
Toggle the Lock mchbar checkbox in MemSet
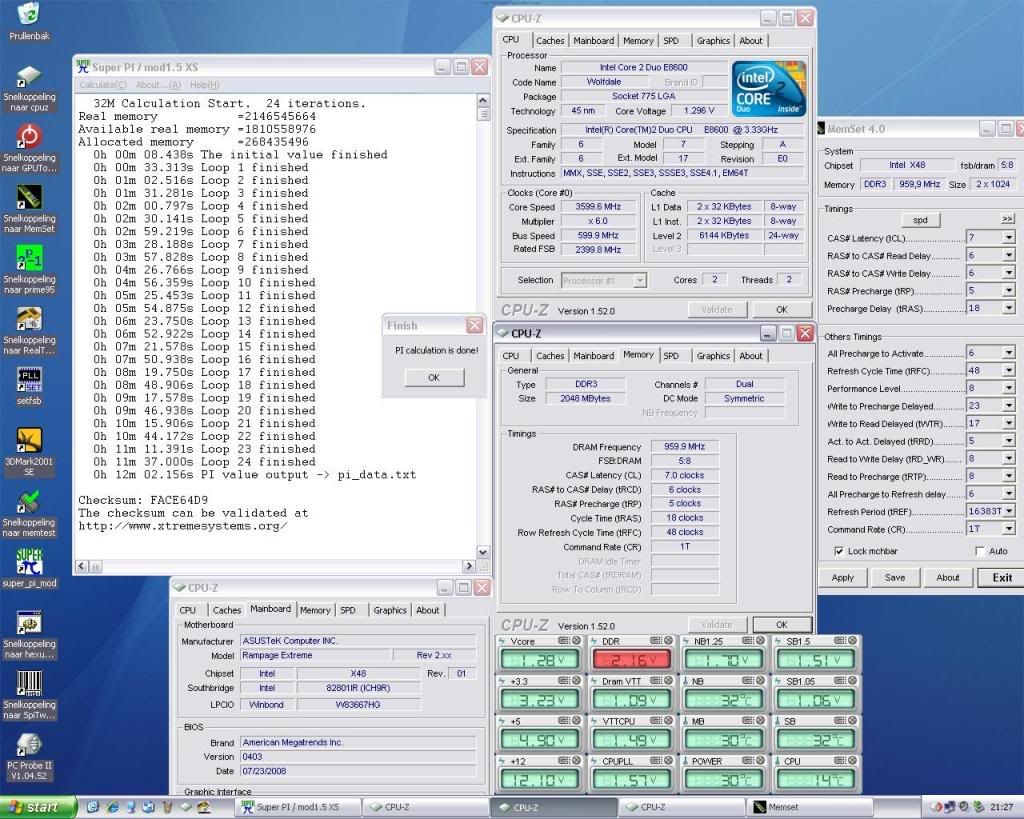coord(839,551)
